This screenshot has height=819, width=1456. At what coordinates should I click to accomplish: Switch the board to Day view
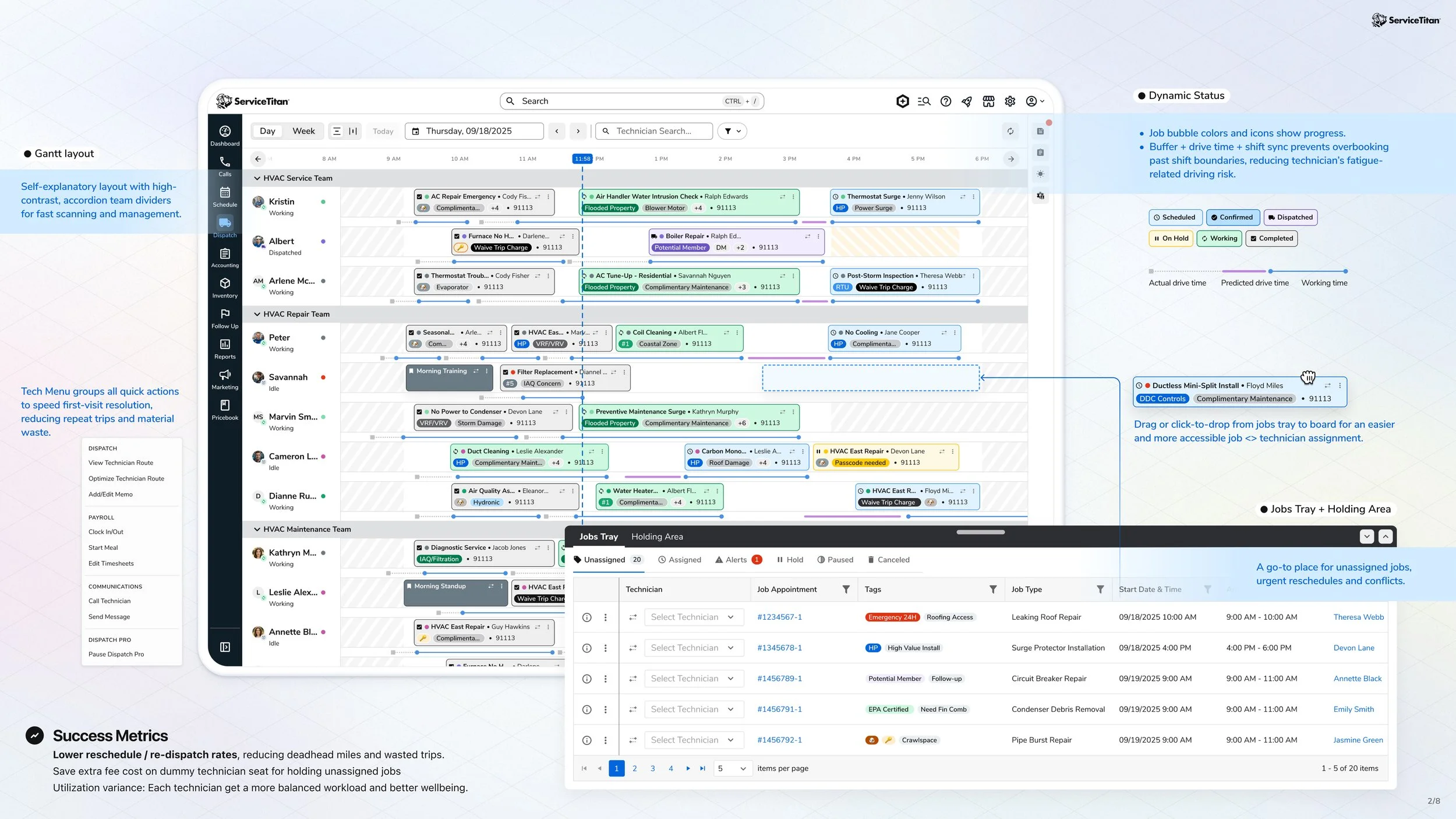tap(267, 131)
